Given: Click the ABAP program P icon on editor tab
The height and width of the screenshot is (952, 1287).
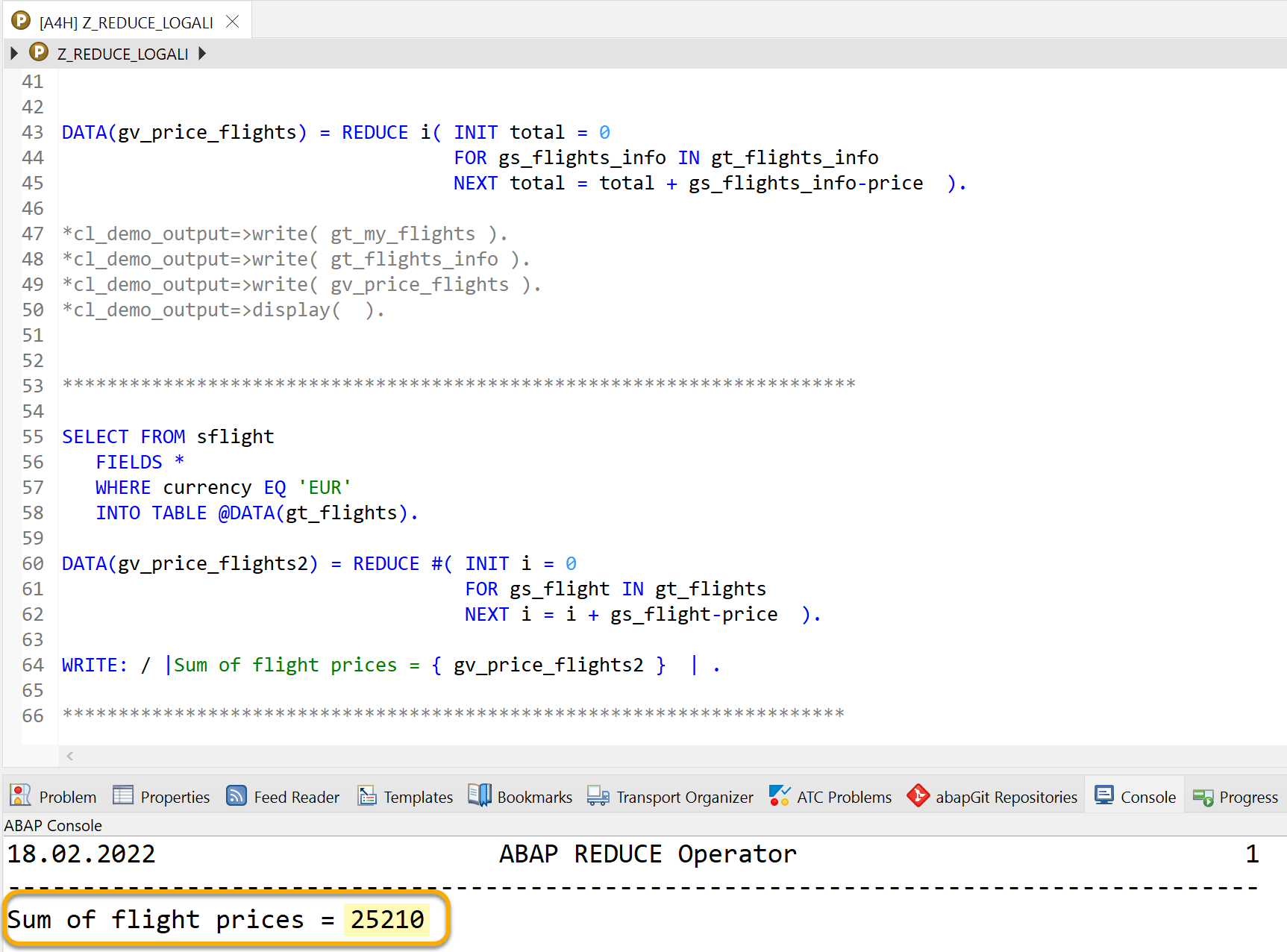Looking at the screenshot, I should point(20,20).
